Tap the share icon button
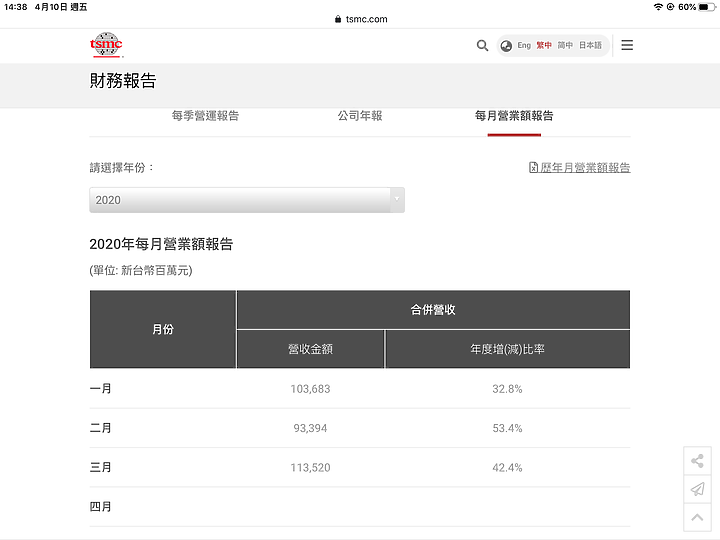The height and width of the screenshot is (540, 720). (x=697, y=461)
